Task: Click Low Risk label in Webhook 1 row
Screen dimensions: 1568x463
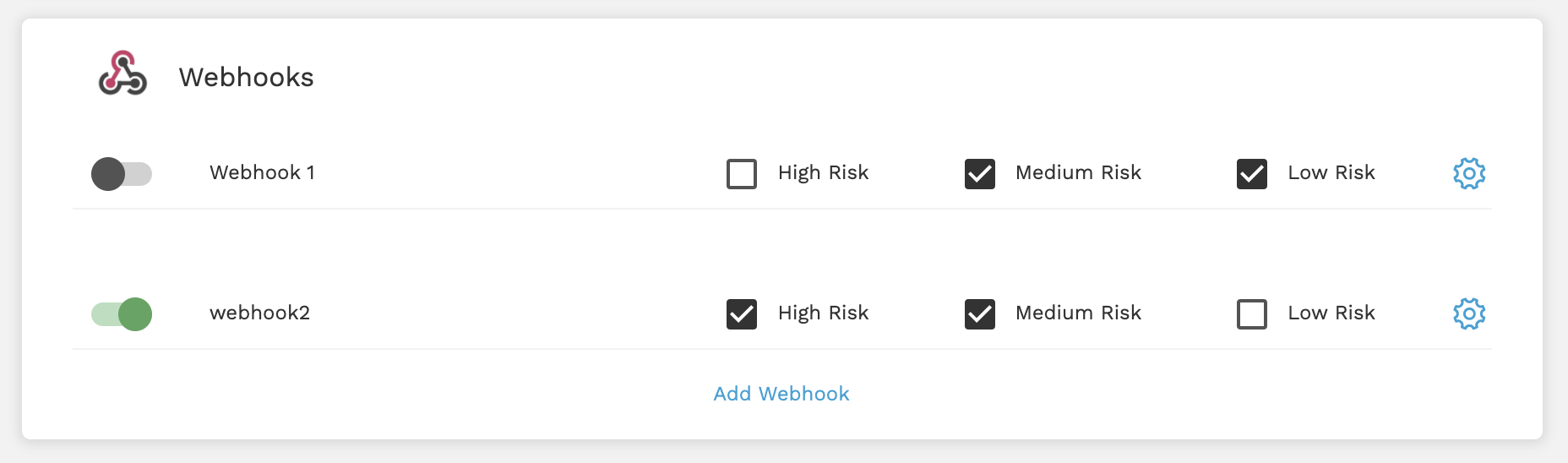Action: pyautogui.click(x=1331, y=172)
